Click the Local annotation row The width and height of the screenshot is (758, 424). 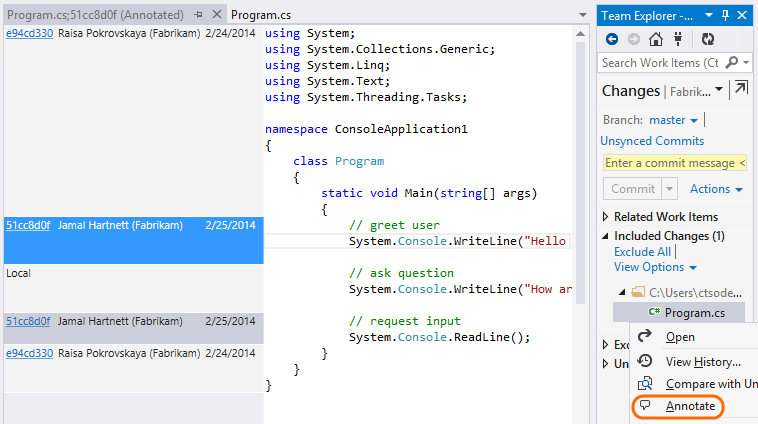[133, 288]
